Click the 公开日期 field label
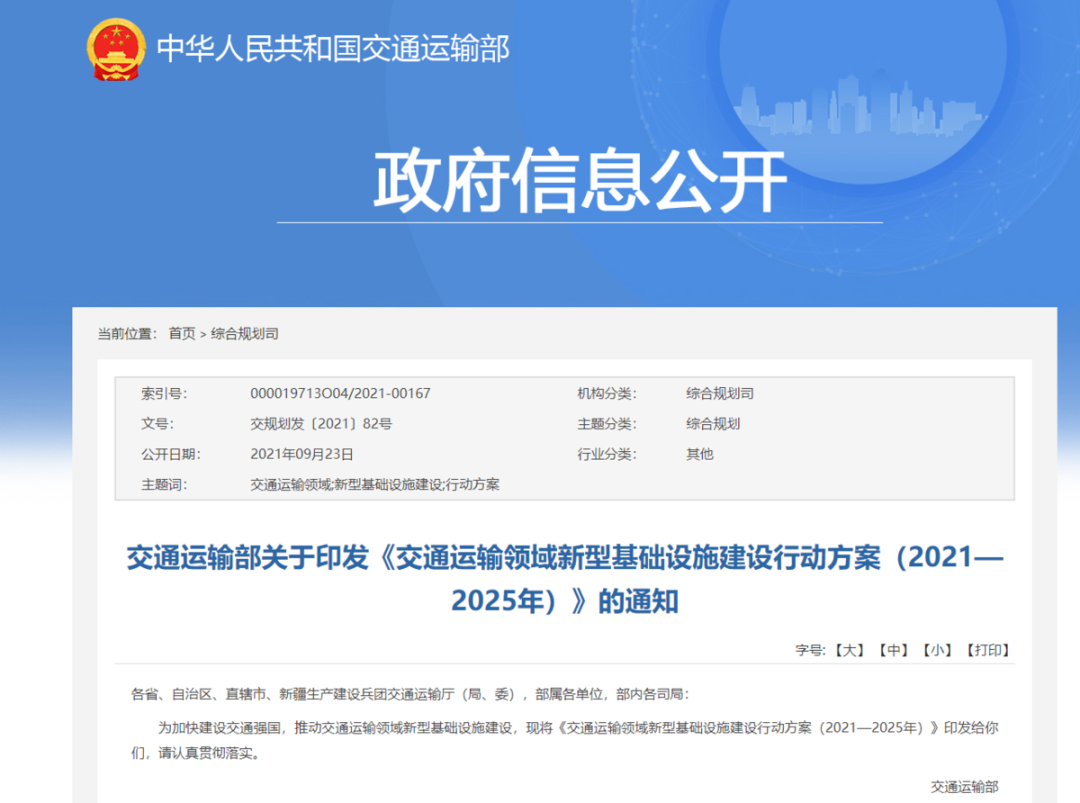The image size is (1080, 803). [171, 454]
